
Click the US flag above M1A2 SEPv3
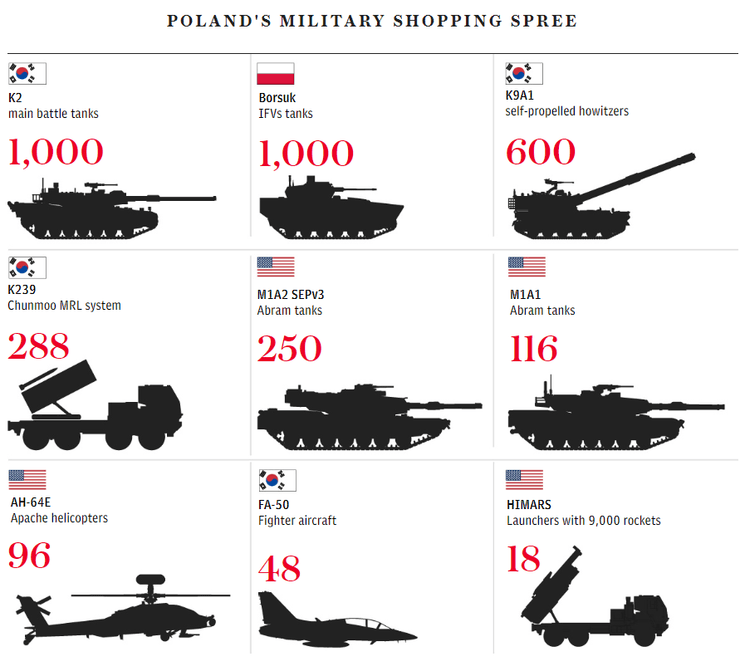(276, 267)
